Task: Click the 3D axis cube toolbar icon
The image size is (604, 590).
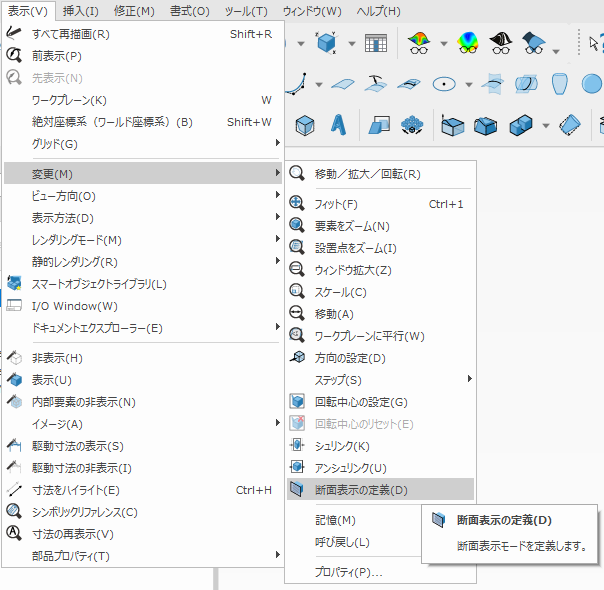Action: click(326, 42)
